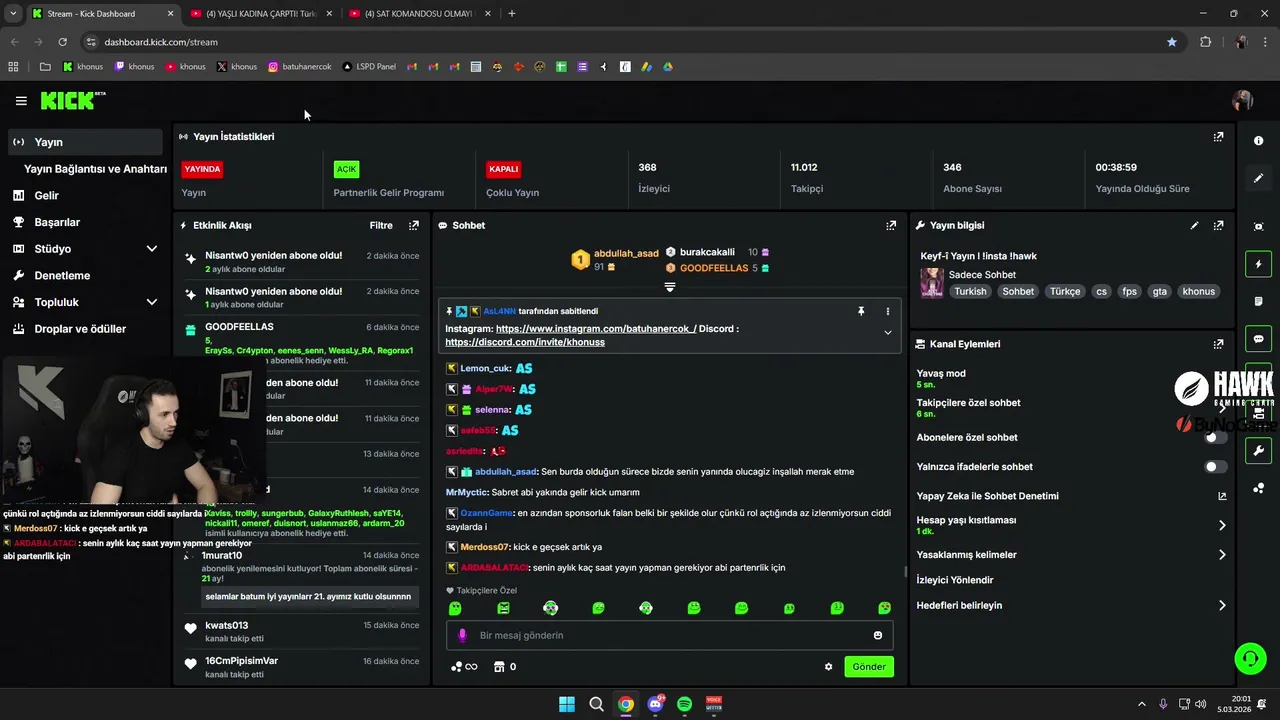This screenshot has height=720, width=1280.
Task: Open Yapay Zeka ile Sohbet Denetimi link icon
Action: point(1222,496)
